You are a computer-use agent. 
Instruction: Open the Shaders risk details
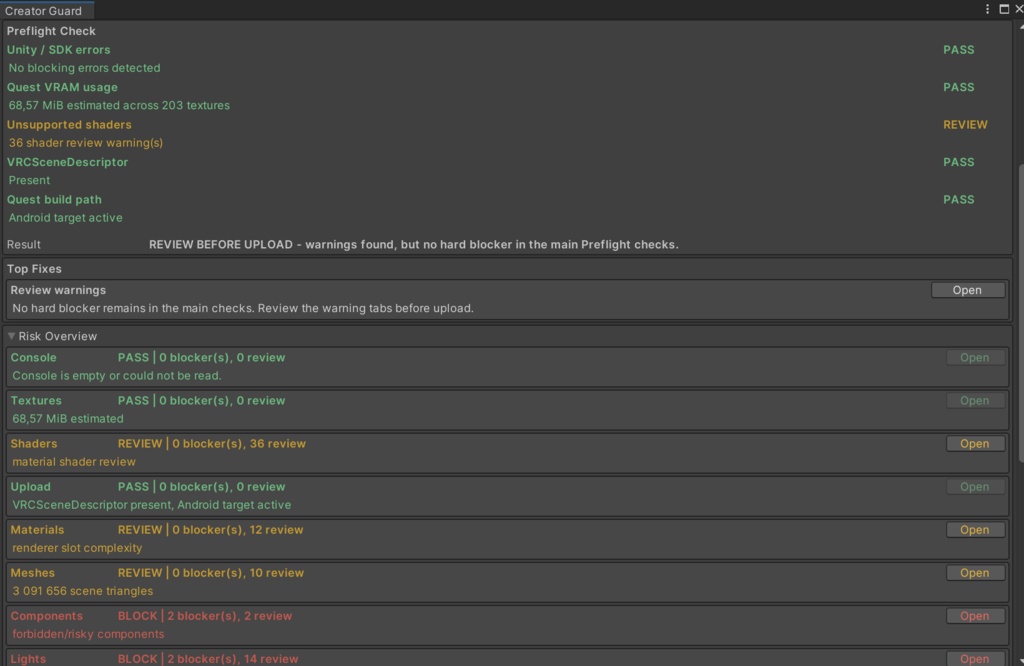(x=974, y=444)
